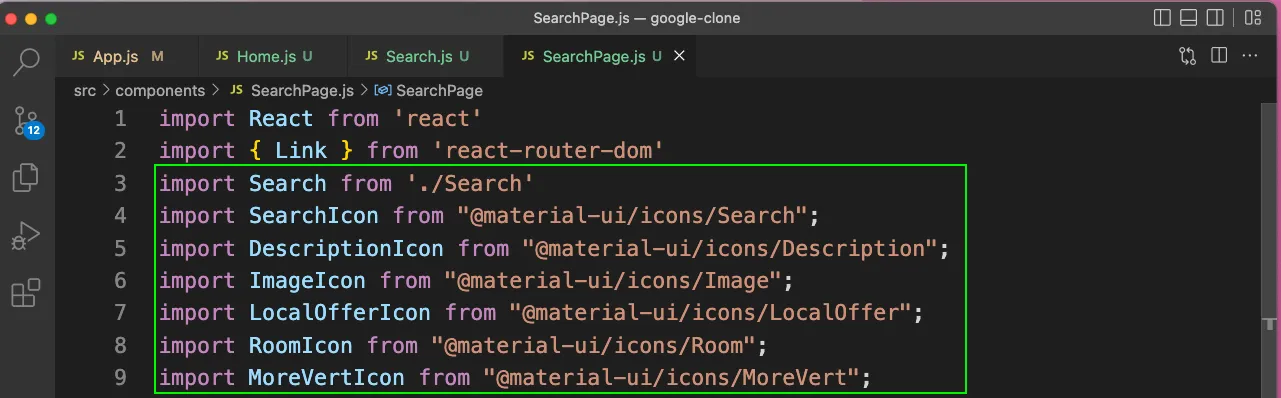Open Run and Debug view
This screenshot has width=1281, height=398.
(x=25, y=237)
